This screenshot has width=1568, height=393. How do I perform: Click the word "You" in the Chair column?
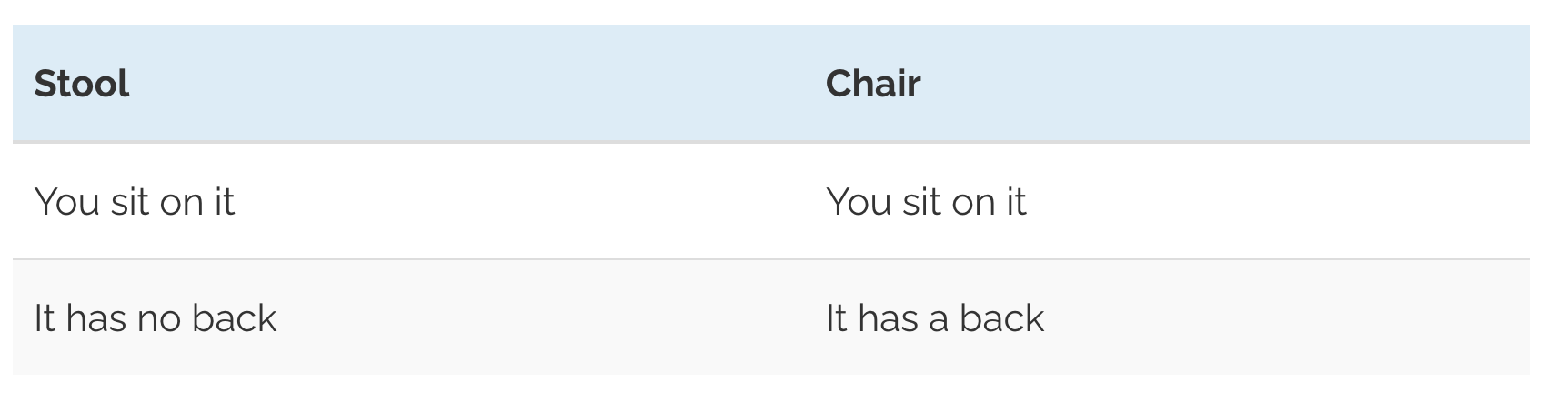point(858,201)
